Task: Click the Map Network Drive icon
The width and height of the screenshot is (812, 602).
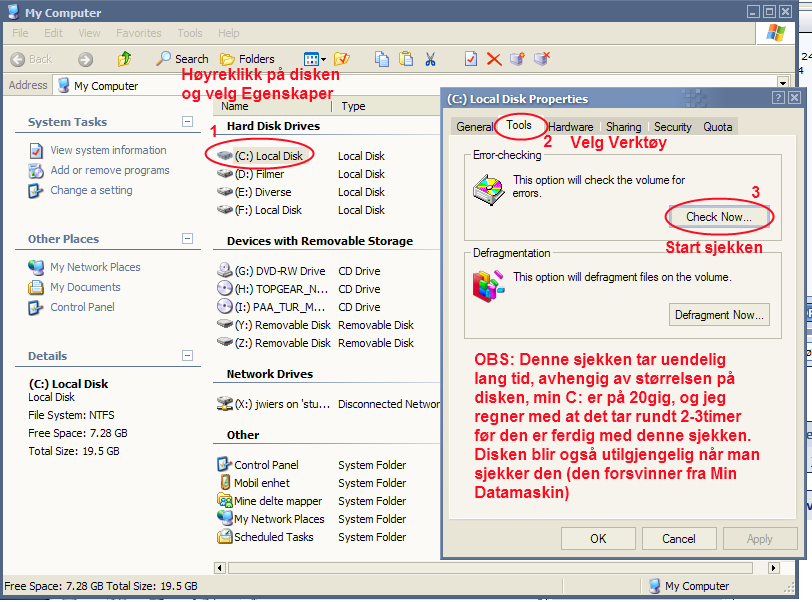Action: tap(517, 59)
